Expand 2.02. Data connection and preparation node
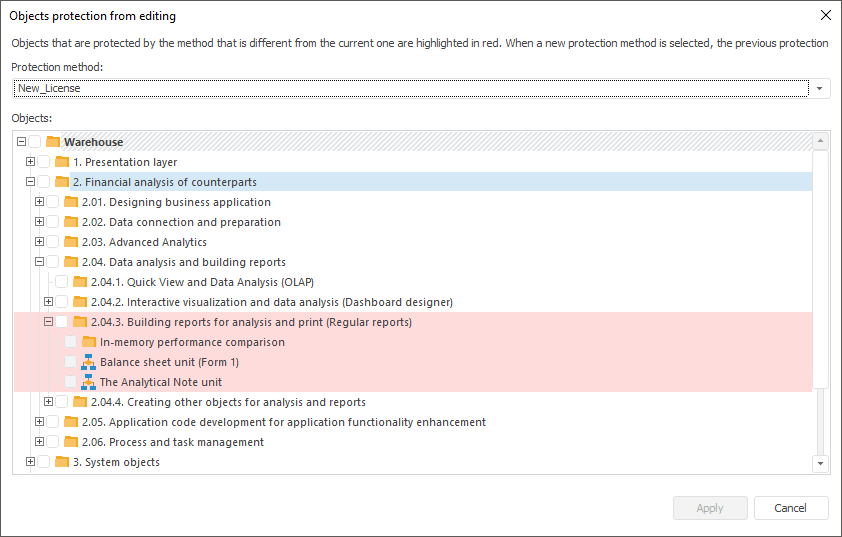 39,222
